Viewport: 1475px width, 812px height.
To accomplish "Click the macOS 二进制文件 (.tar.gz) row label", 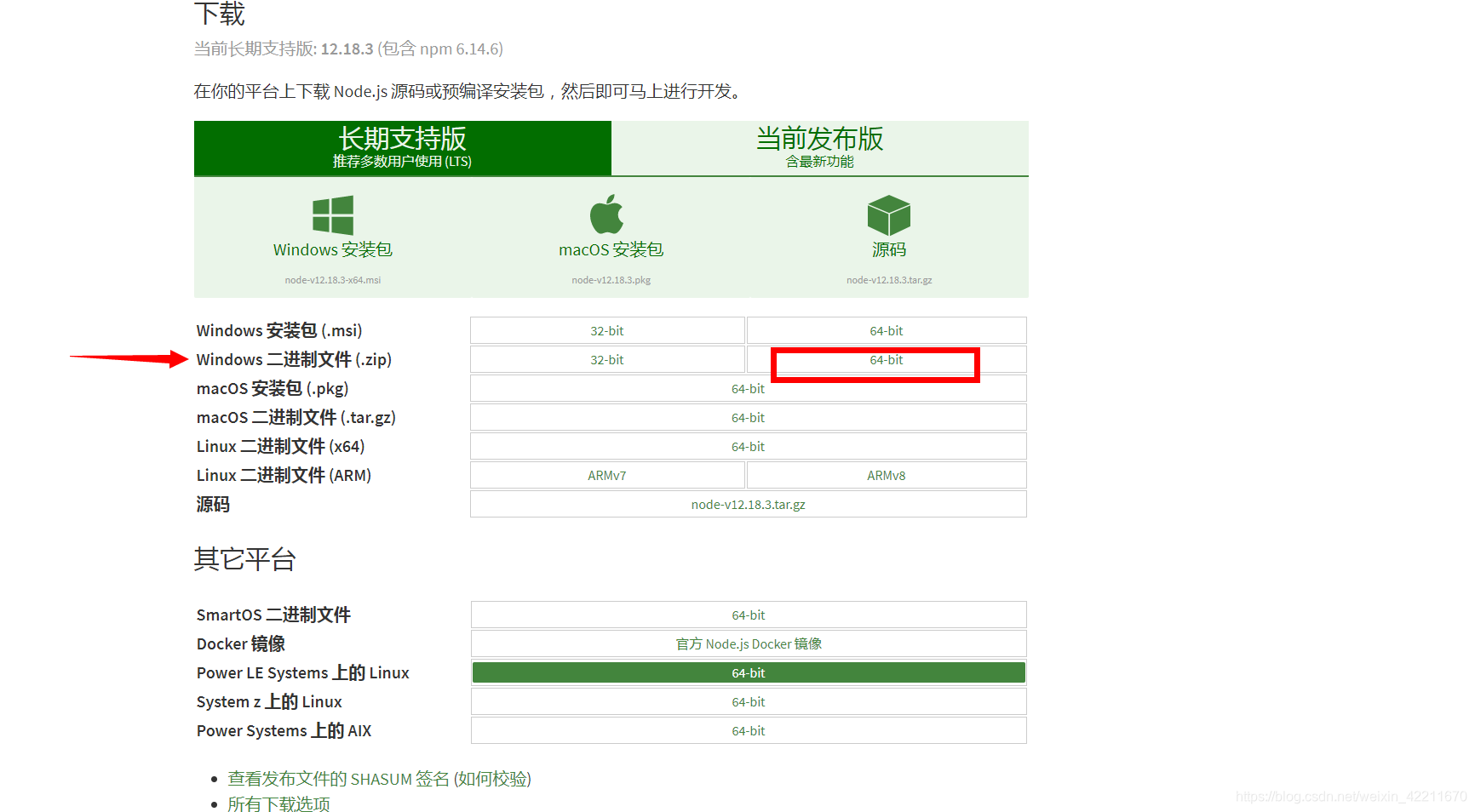I will pyautogui.click(x=296, y=417).
